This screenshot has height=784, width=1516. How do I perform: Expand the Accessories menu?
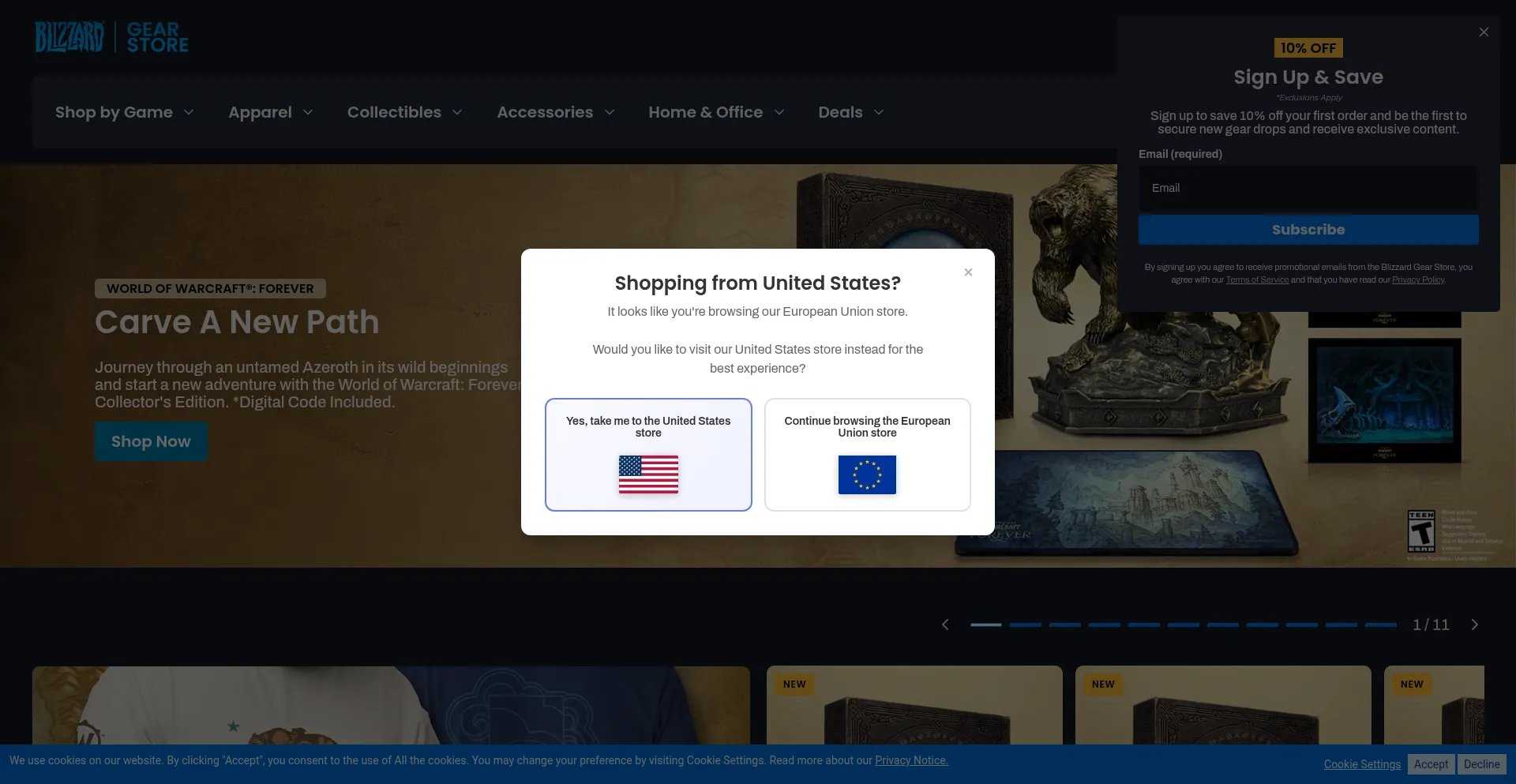[556, 112]
